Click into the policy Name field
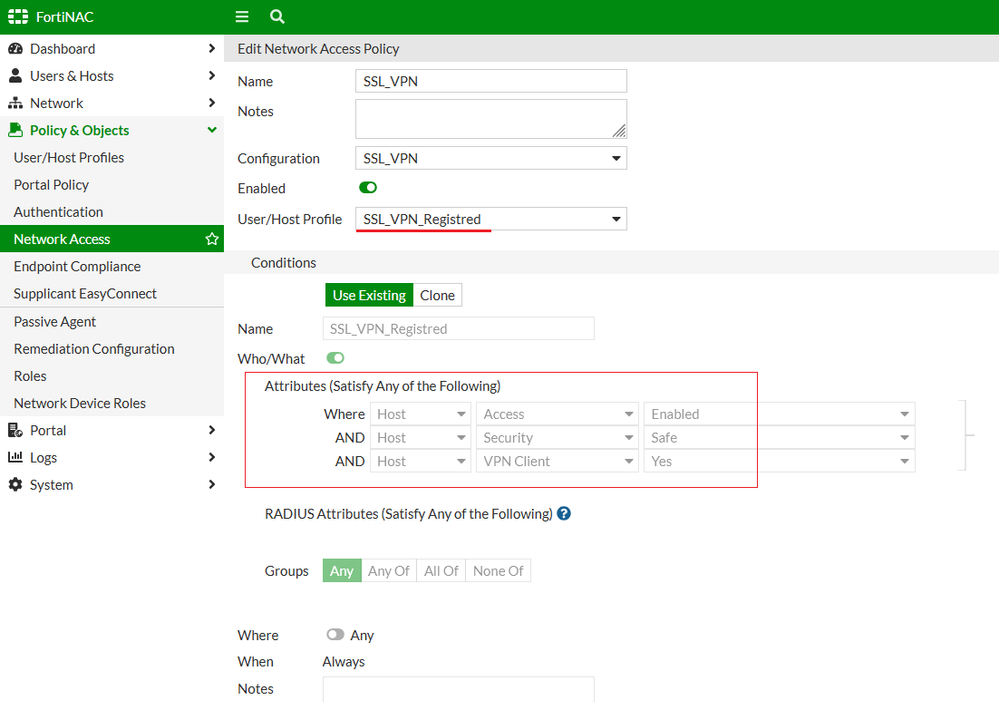The image size is (999, 702). [490, 81]
